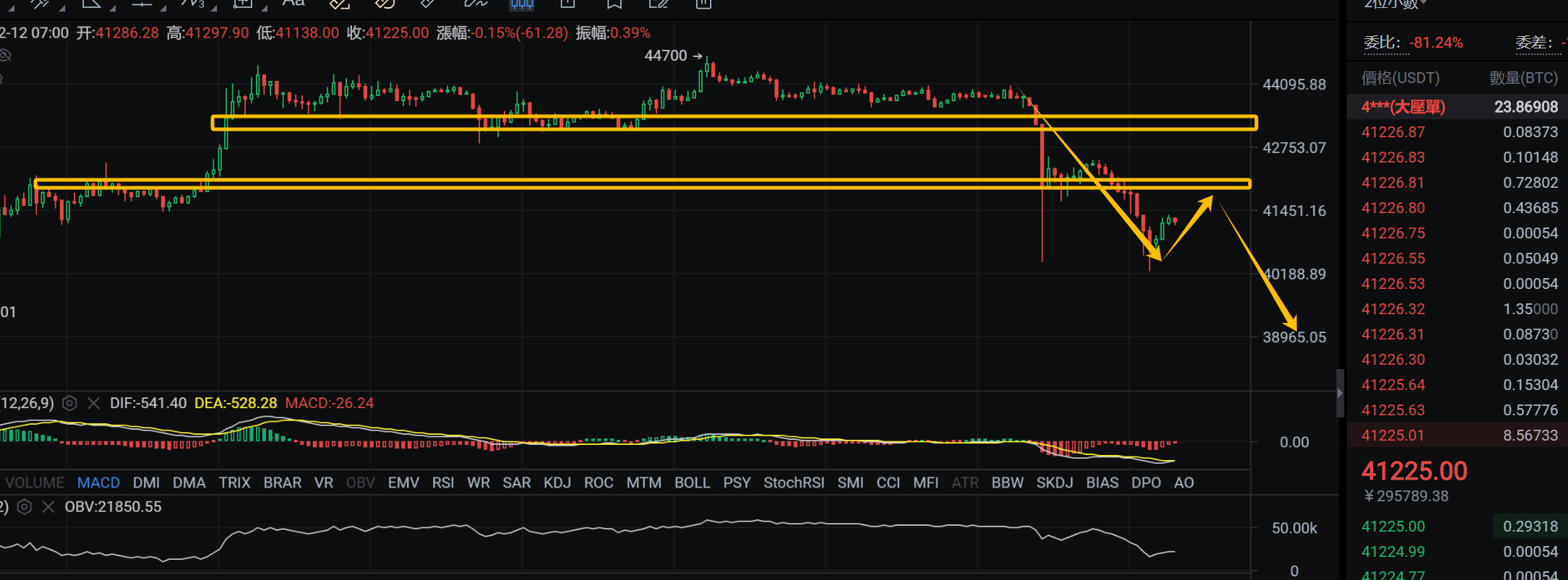The height and width of the screenshot is (580, 1568).
Task: Click the 委差 label in the order book
Action: [1534, 43]
